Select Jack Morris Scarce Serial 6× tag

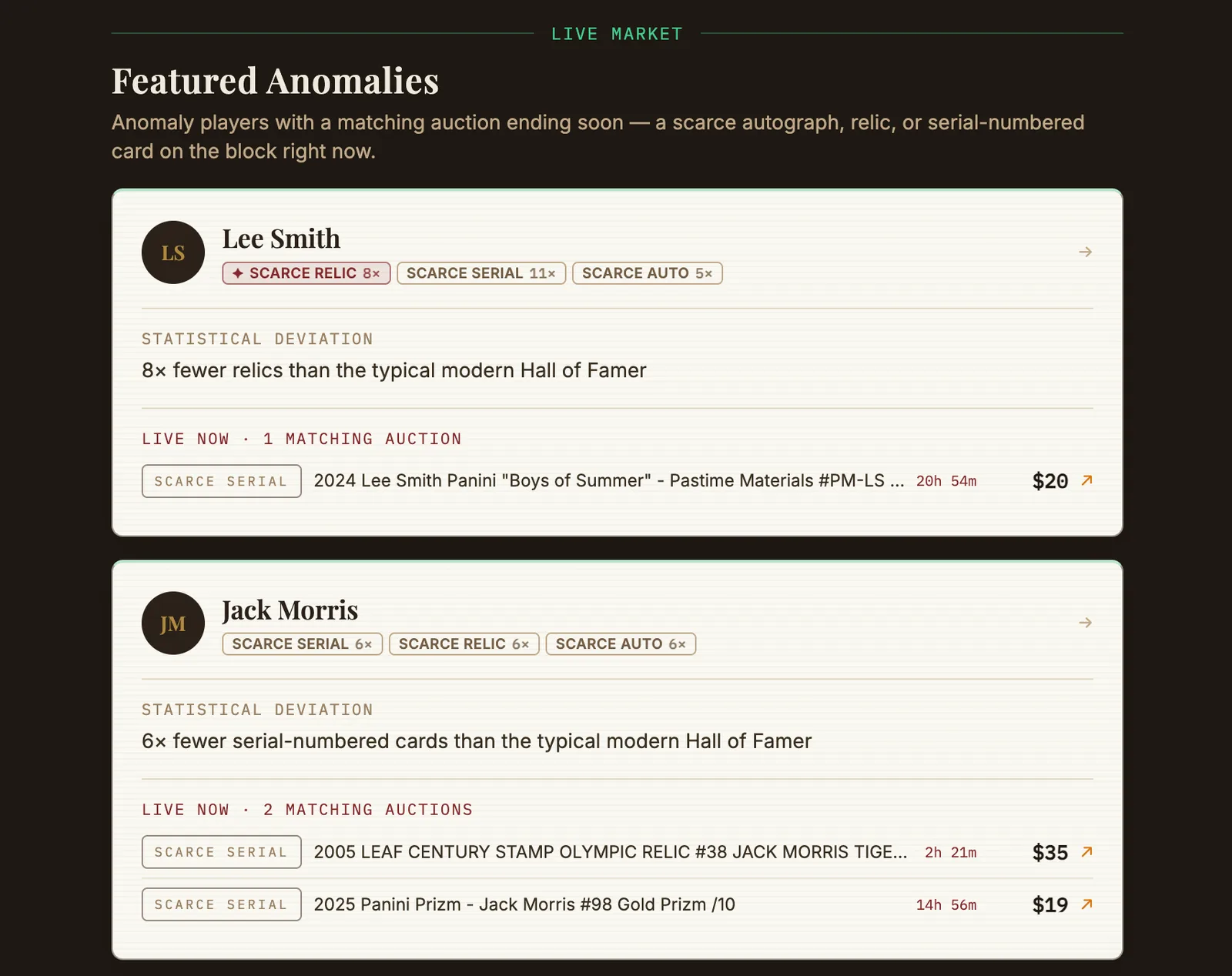pos(303,644)
